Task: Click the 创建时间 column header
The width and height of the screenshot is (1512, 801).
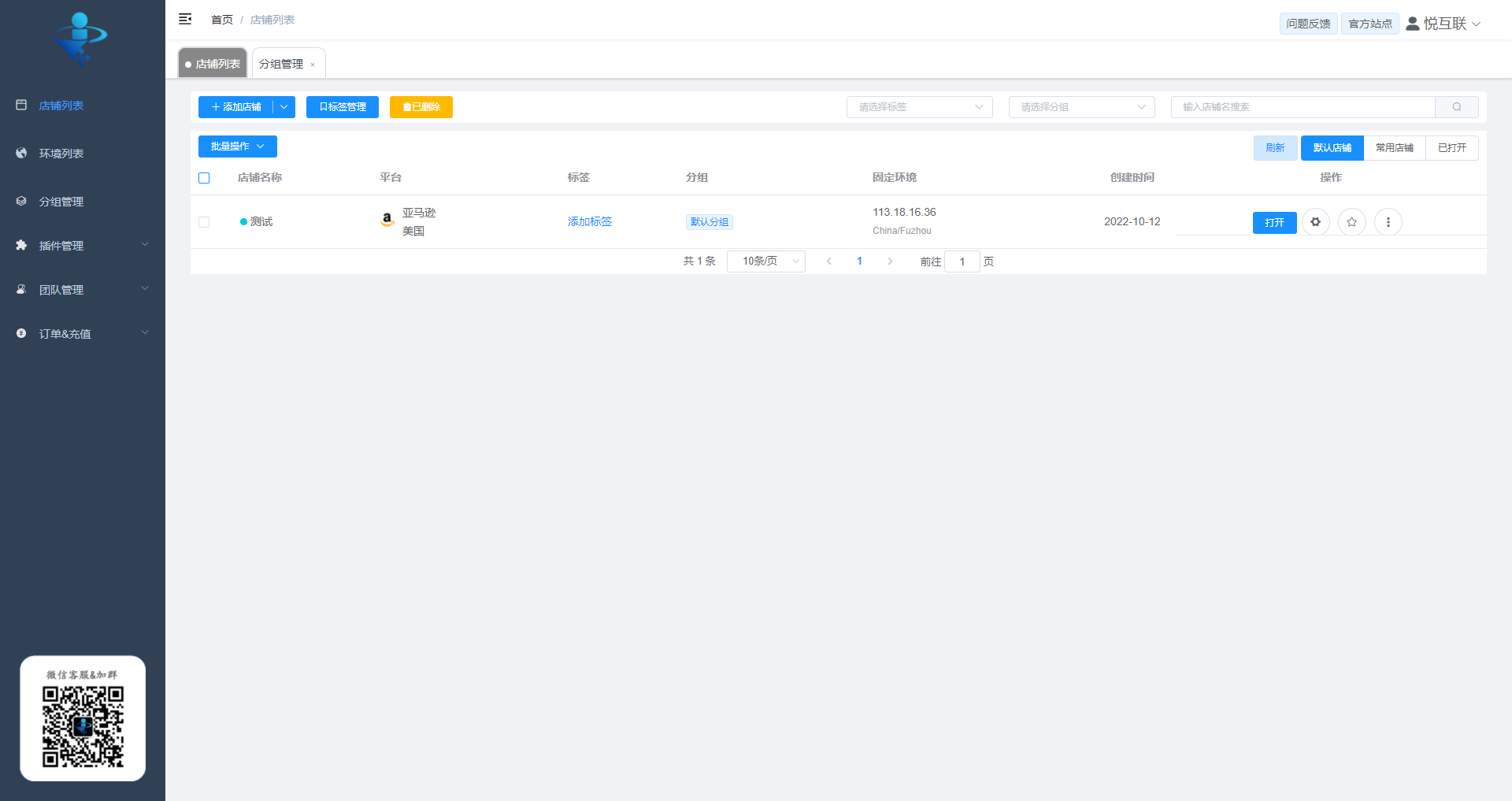Action: tap(1132, 178)
